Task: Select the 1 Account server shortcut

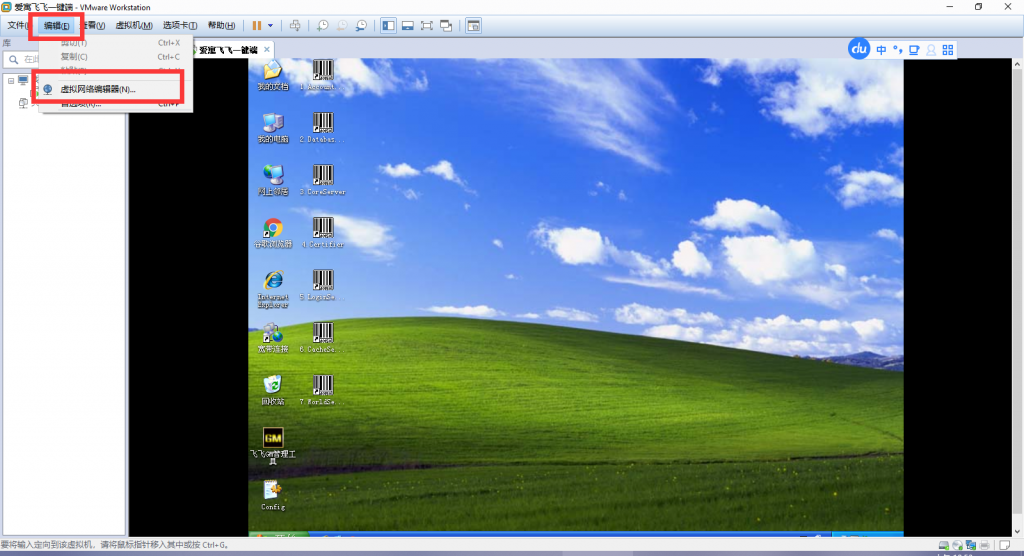Action: click(x=323, y=75)
